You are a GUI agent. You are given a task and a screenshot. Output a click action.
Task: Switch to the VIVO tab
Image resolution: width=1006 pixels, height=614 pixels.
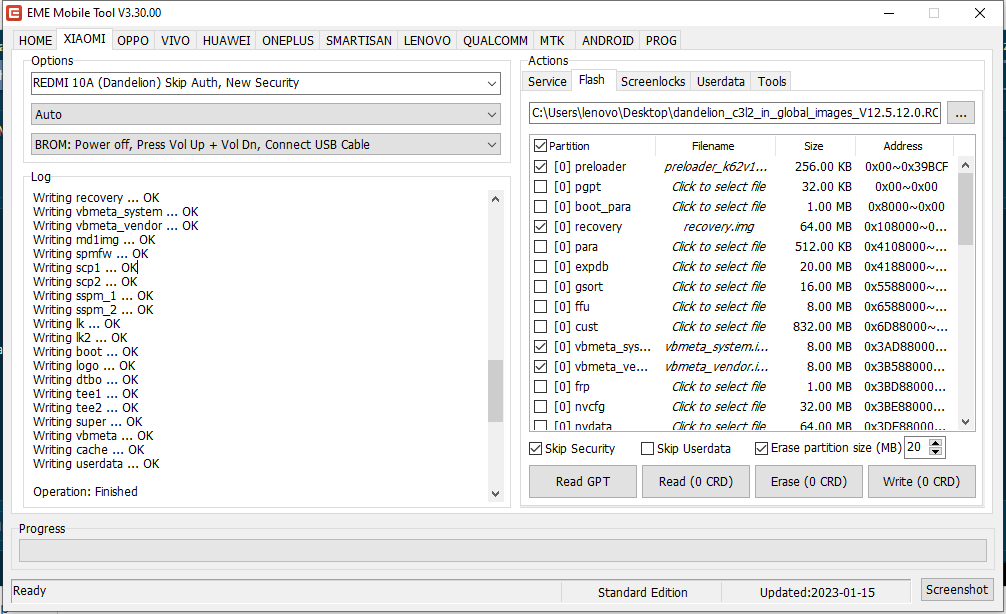pyautogui.click(x=175, y=40)
